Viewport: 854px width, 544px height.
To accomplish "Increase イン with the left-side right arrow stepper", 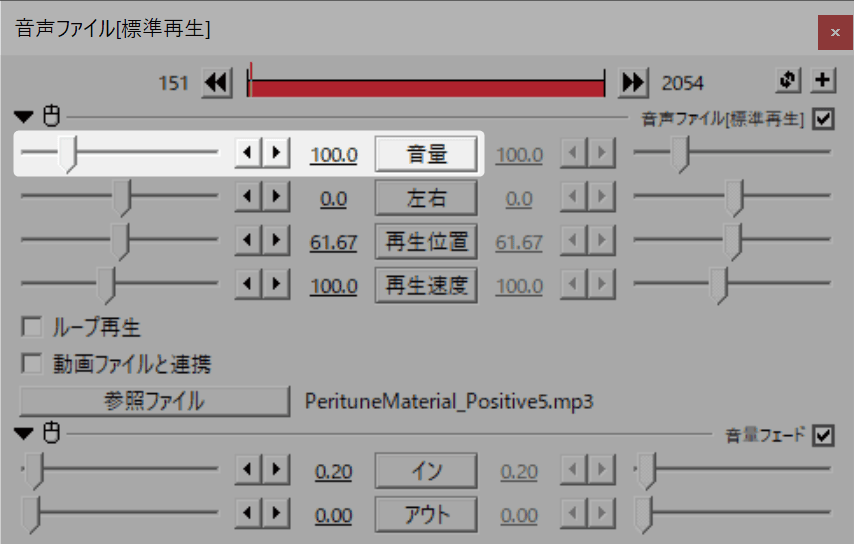I will coord(276,469).
